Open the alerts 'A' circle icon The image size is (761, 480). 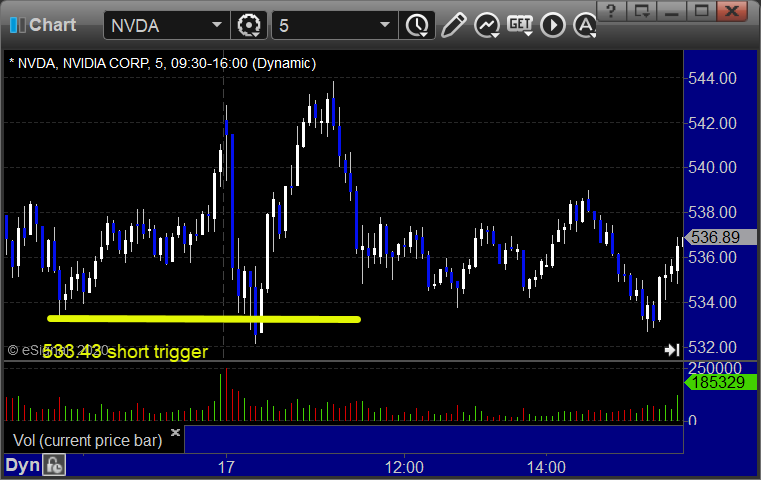(x=585, y=25)
